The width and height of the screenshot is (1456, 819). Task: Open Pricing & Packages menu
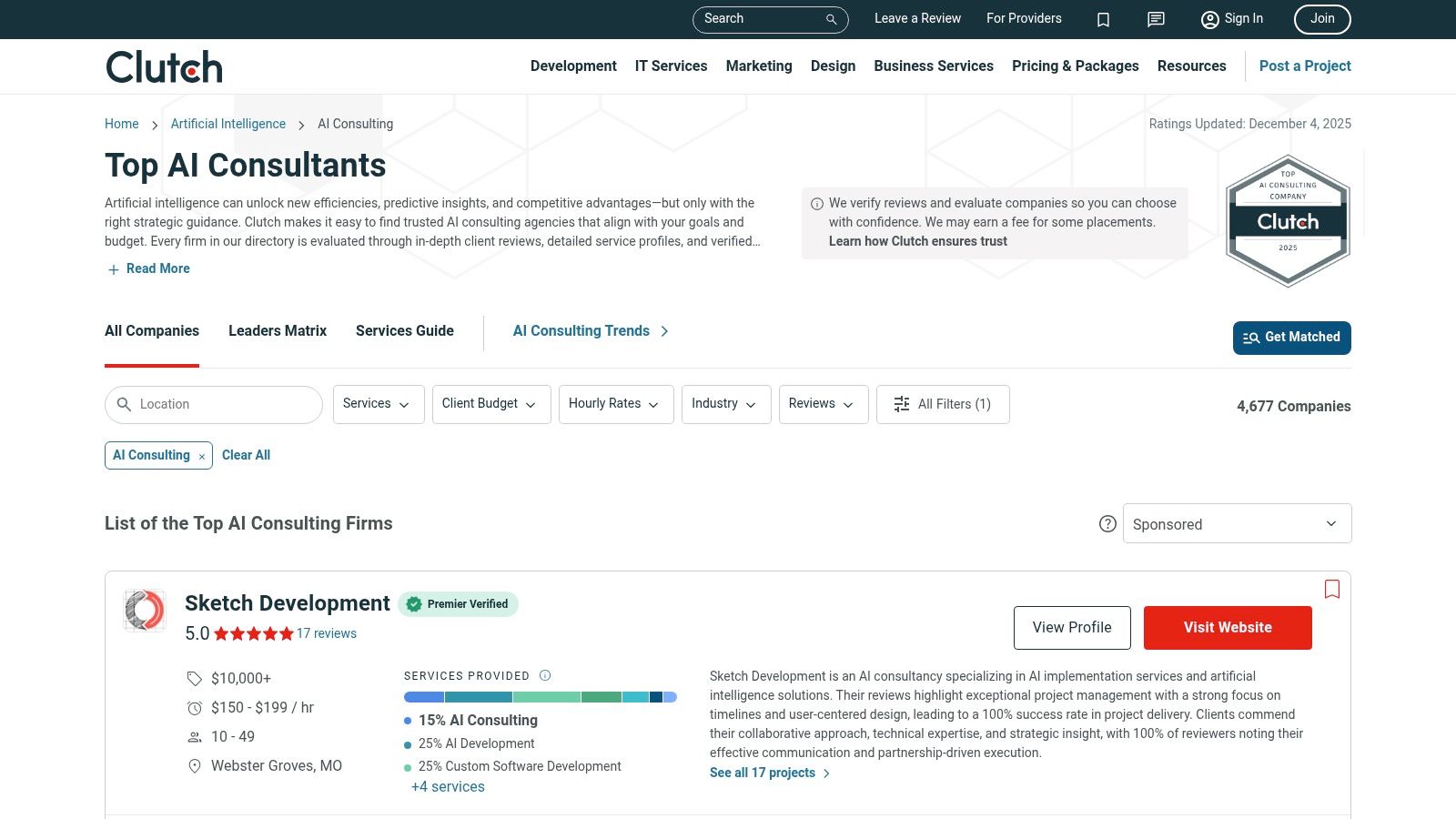1076,66
